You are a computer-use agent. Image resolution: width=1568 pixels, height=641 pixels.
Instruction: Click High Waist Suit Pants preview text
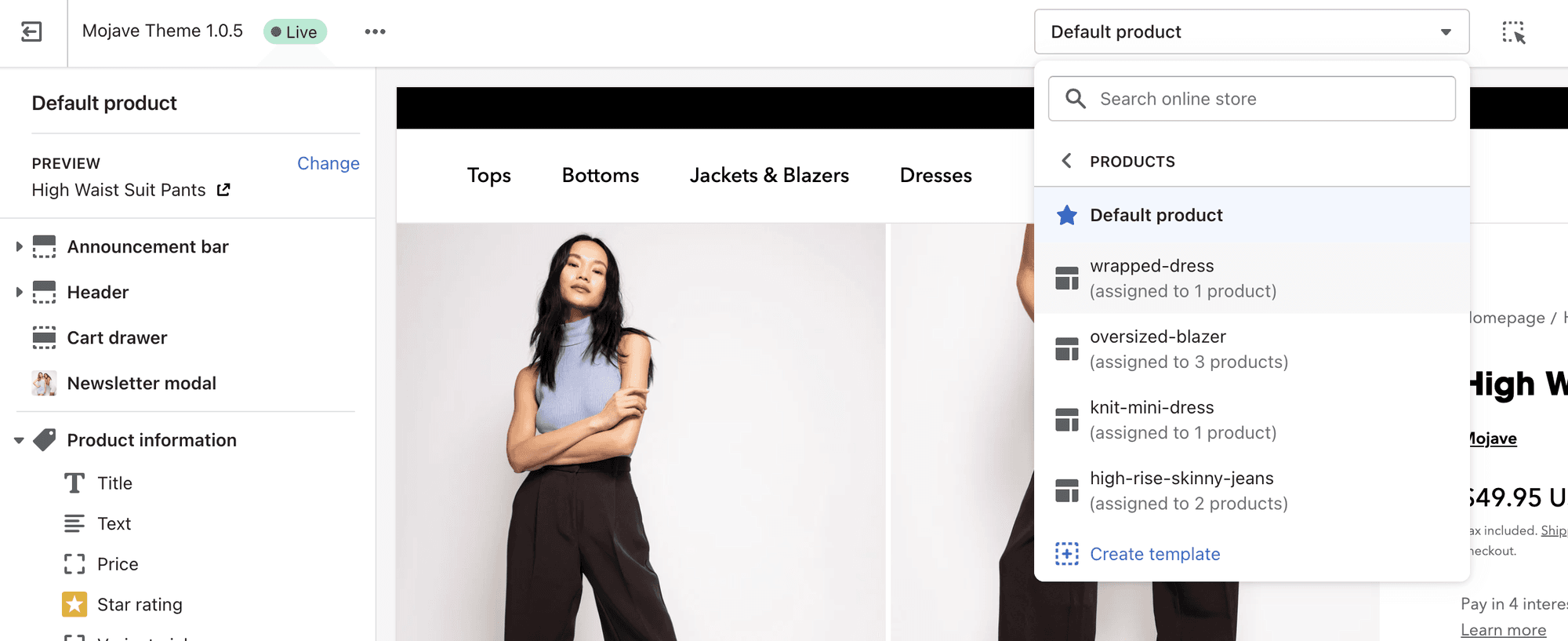point(118,190)
